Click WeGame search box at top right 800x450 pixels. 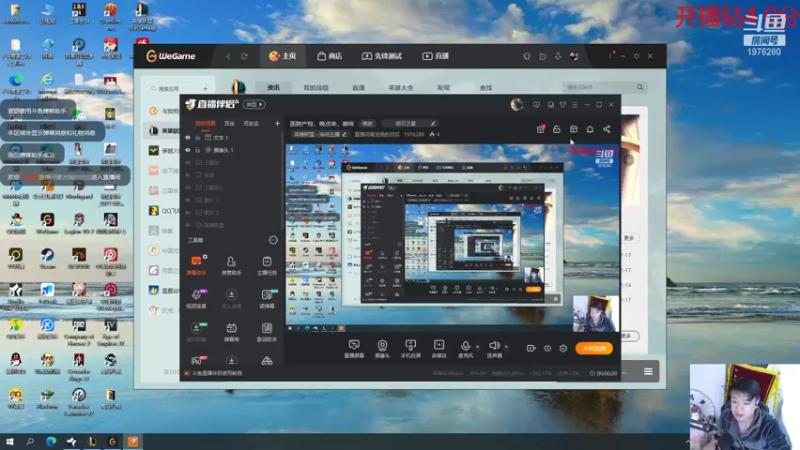604,87
